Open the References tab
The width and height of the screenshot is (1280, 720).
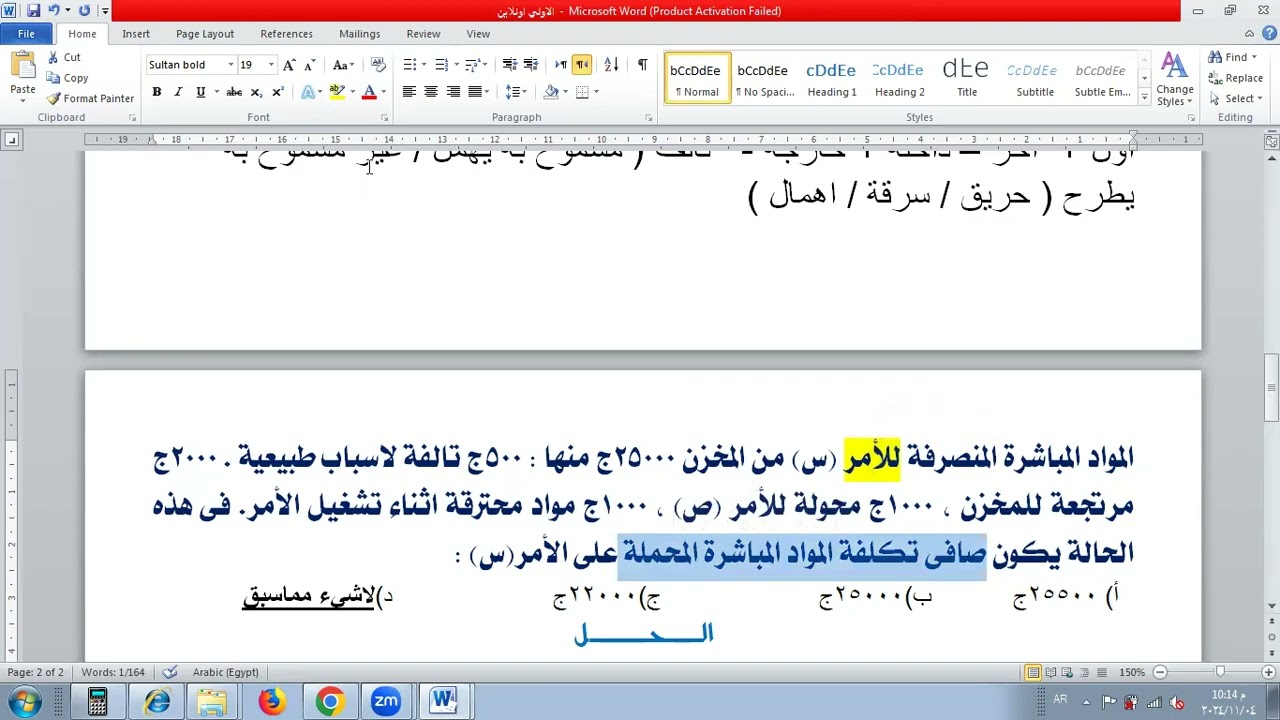286,34
